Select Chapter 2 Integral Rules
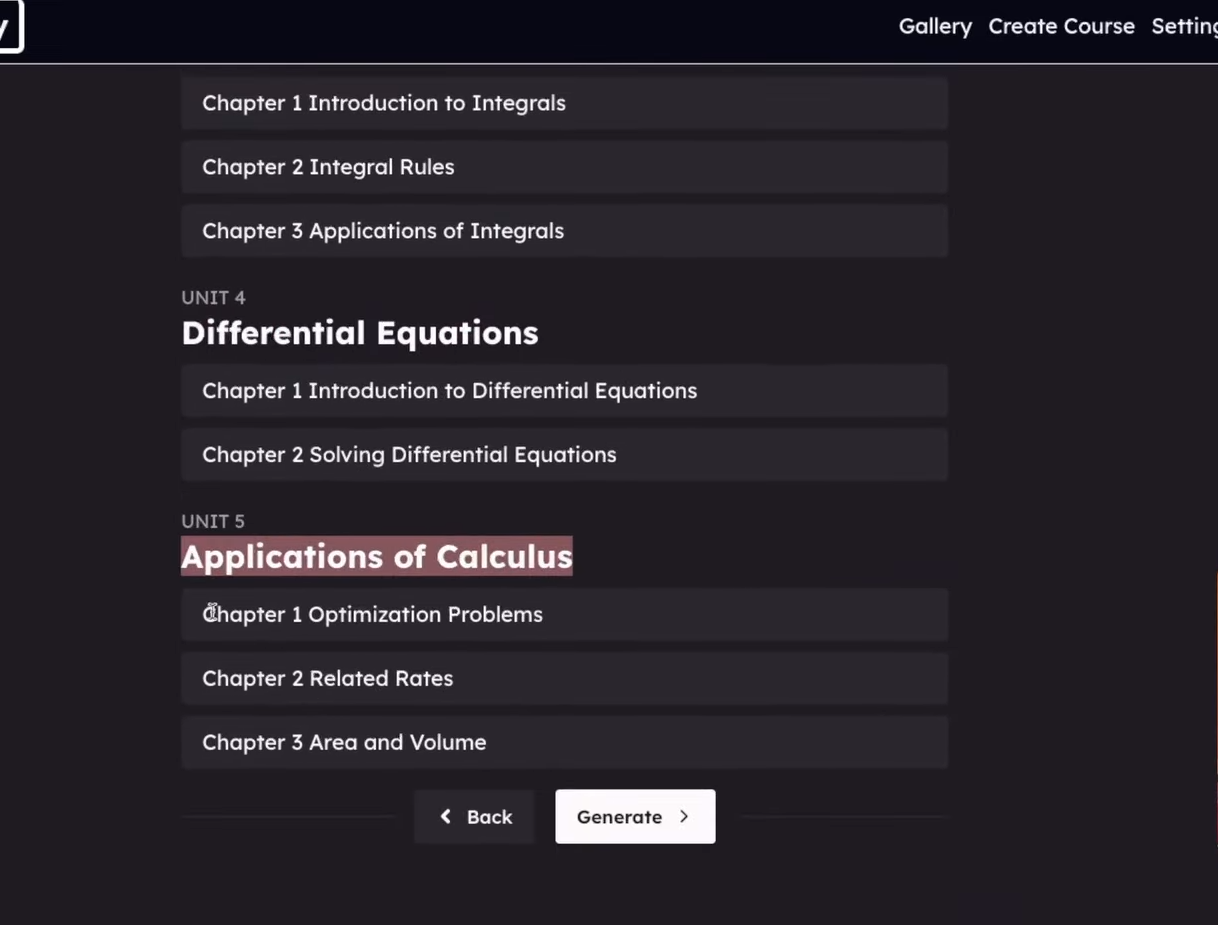The width and height of the screenshot is (1218, 925). [x=564, y=167]
